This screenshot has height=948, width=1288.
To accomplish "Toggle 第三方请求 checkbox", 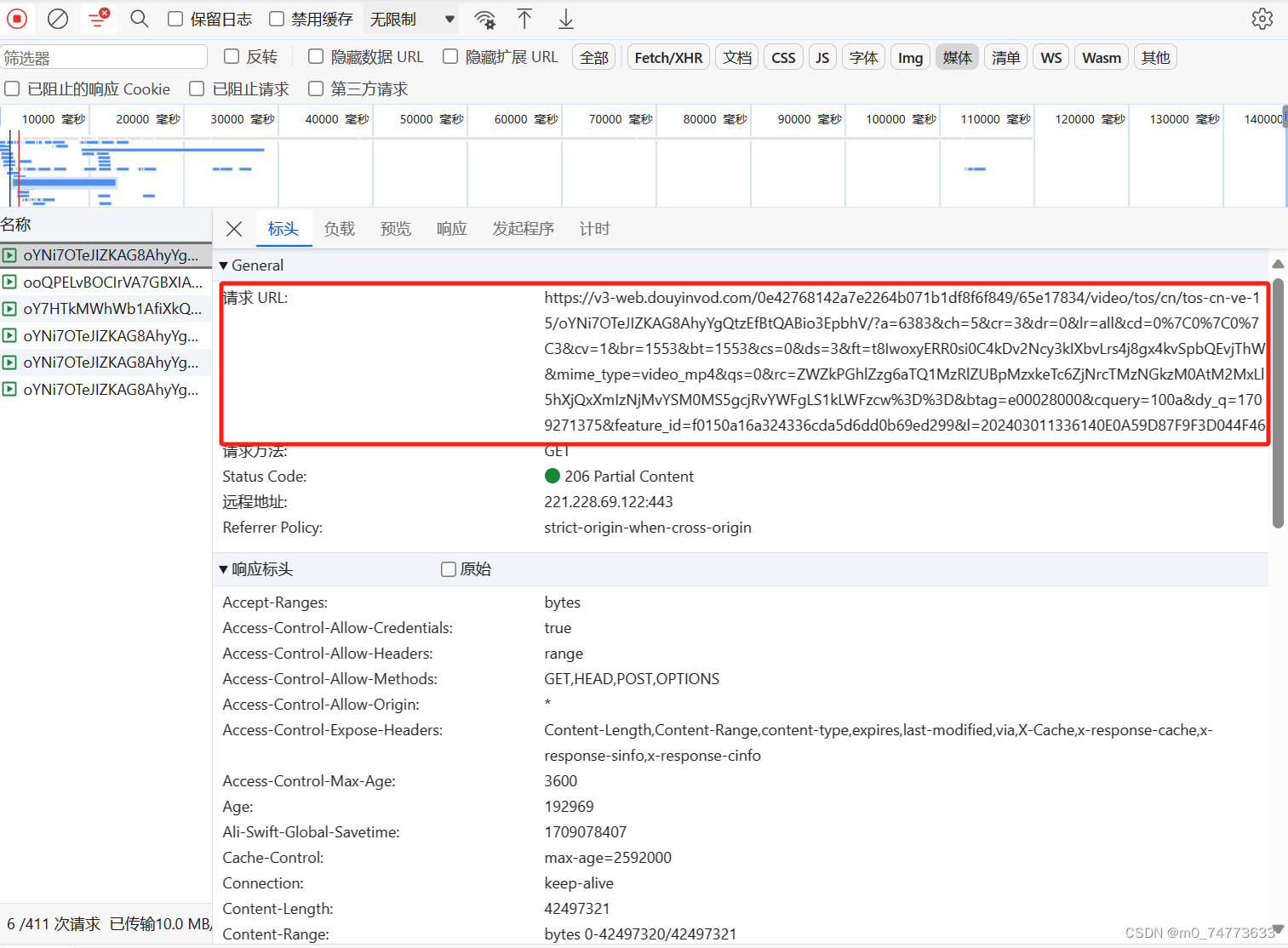I will 316,89.
